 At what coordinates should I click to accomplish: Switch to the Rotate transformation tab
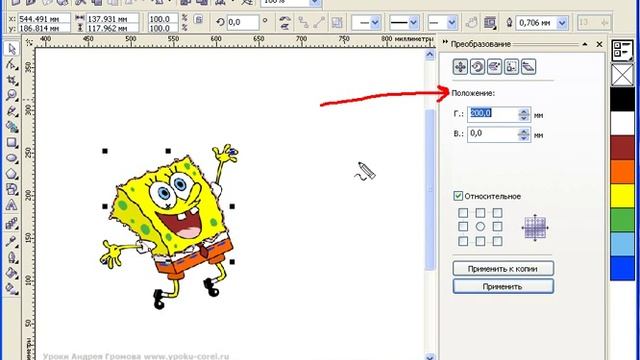pyautogui.click(x=477, y=67)
